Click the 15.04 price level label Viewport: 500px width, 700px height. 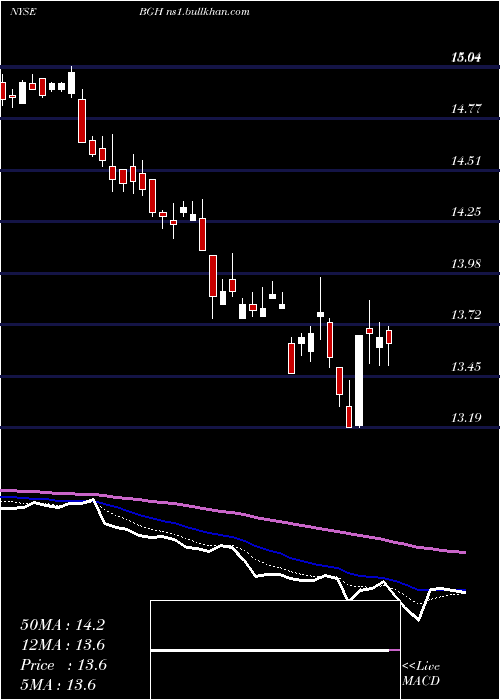[467, 57]
